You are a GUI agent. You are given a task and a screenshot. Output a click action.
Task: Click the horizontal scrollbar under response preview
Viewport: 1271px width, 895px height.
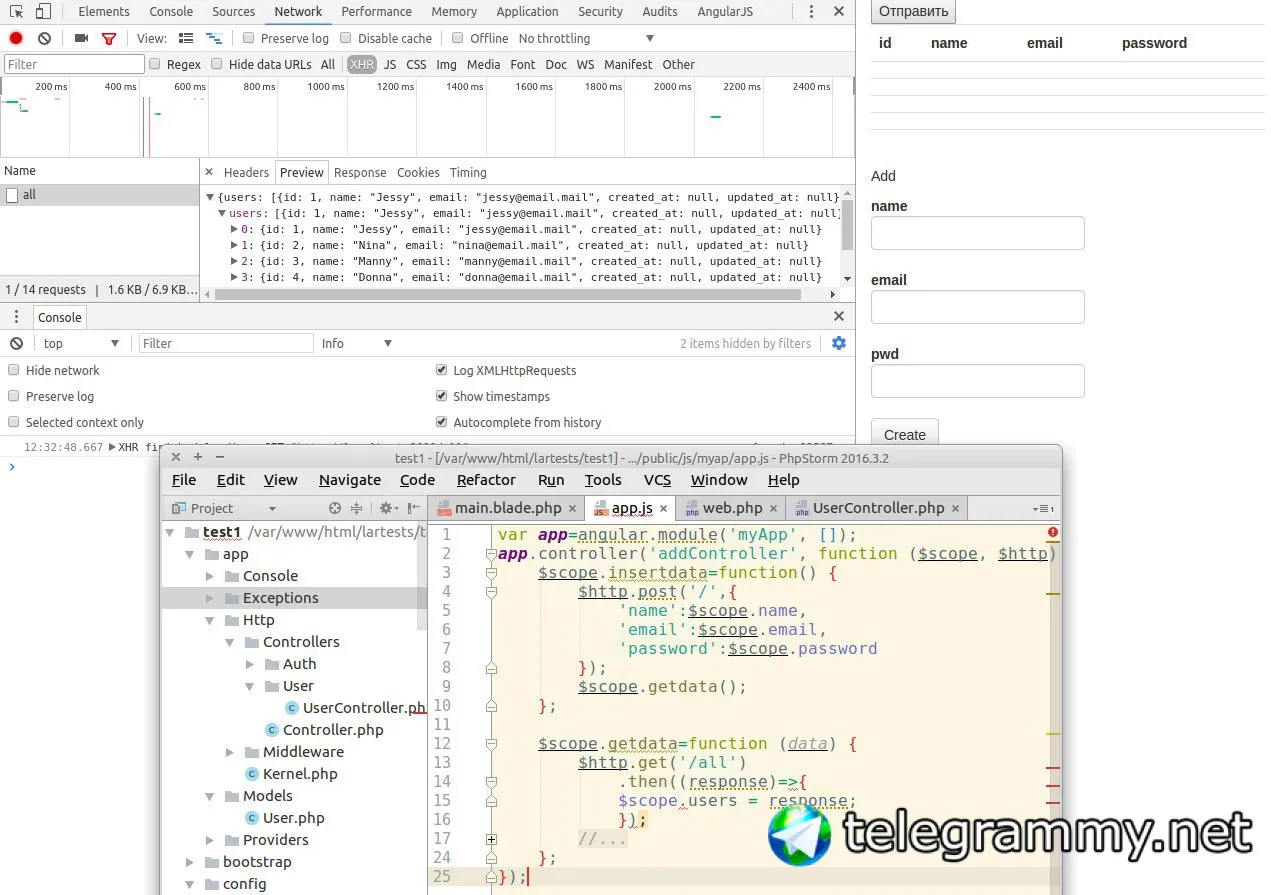pos(507,294)
